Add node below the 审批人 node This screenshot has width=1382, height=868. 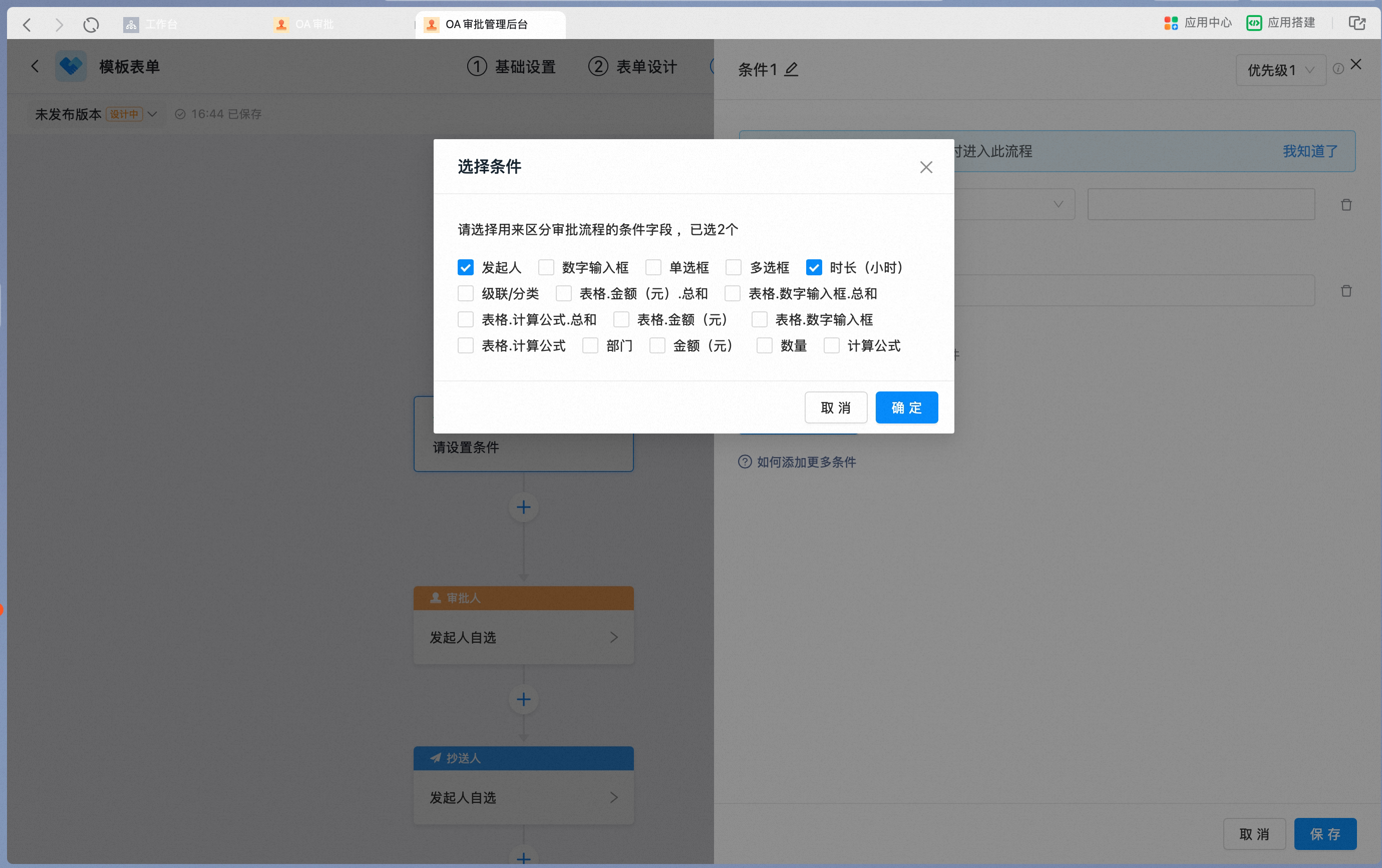(x=523, y=699)
